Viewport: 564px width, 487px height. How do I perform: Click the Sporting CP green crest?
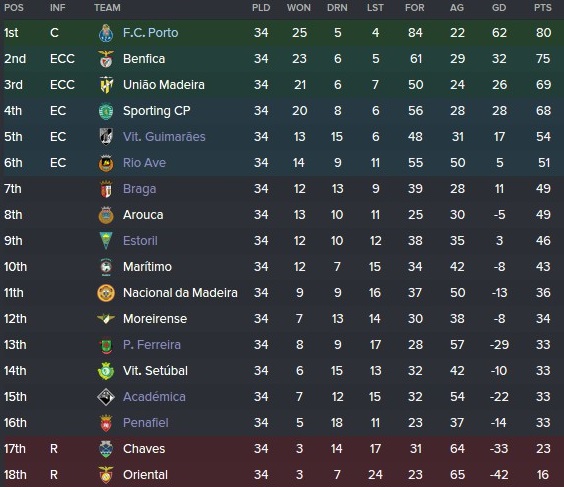coord(106,111)
